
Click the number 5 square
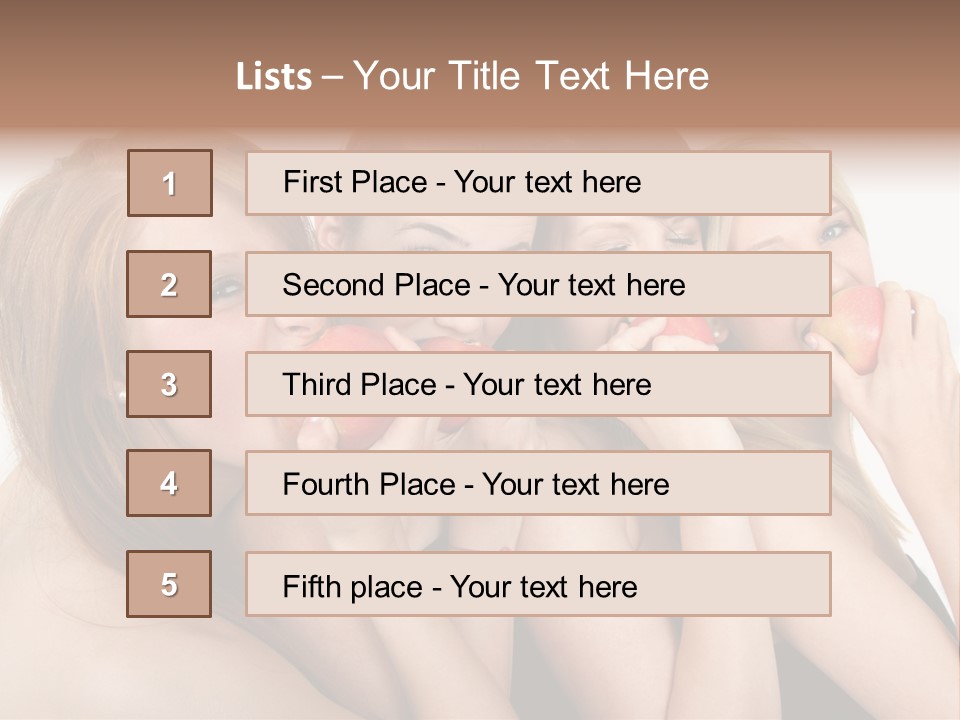click(x=170, y=584)
